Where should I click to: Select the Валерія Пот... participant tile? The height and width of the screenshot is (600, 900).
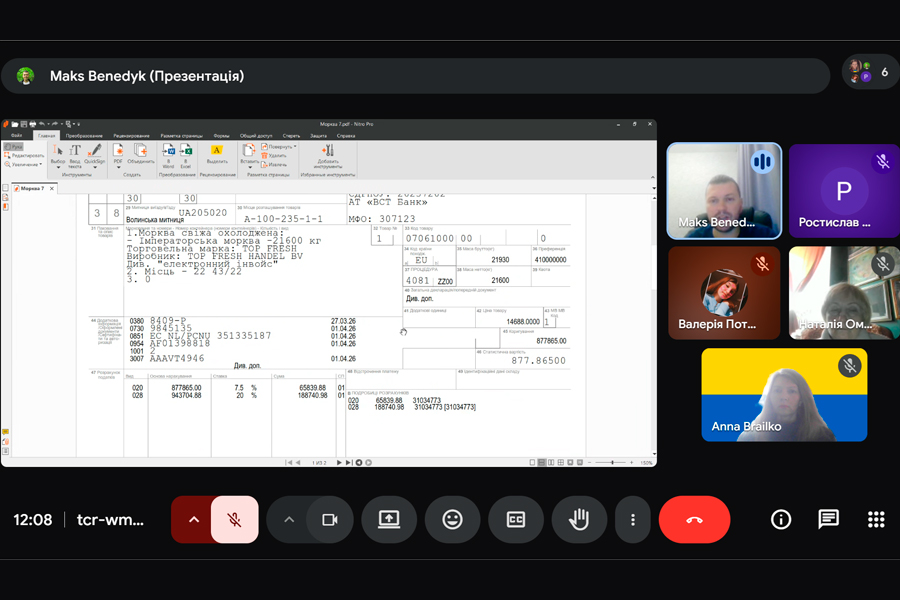[724, 293]
